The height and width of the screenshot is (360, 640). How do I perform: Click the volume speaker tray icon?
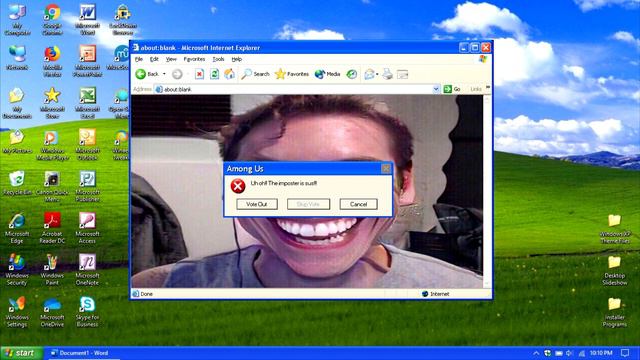(570, 353)
